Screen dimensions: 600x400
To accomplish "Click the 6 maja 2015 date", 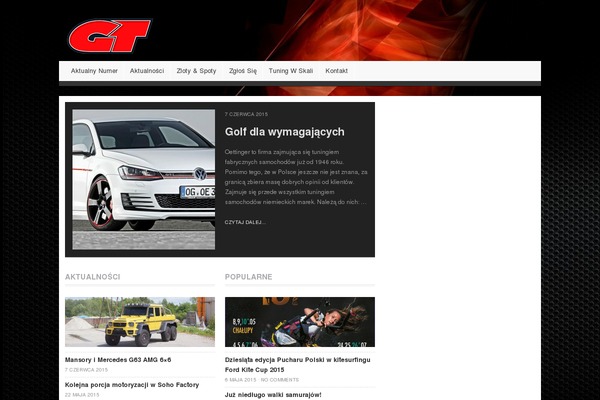I will 240,380.
